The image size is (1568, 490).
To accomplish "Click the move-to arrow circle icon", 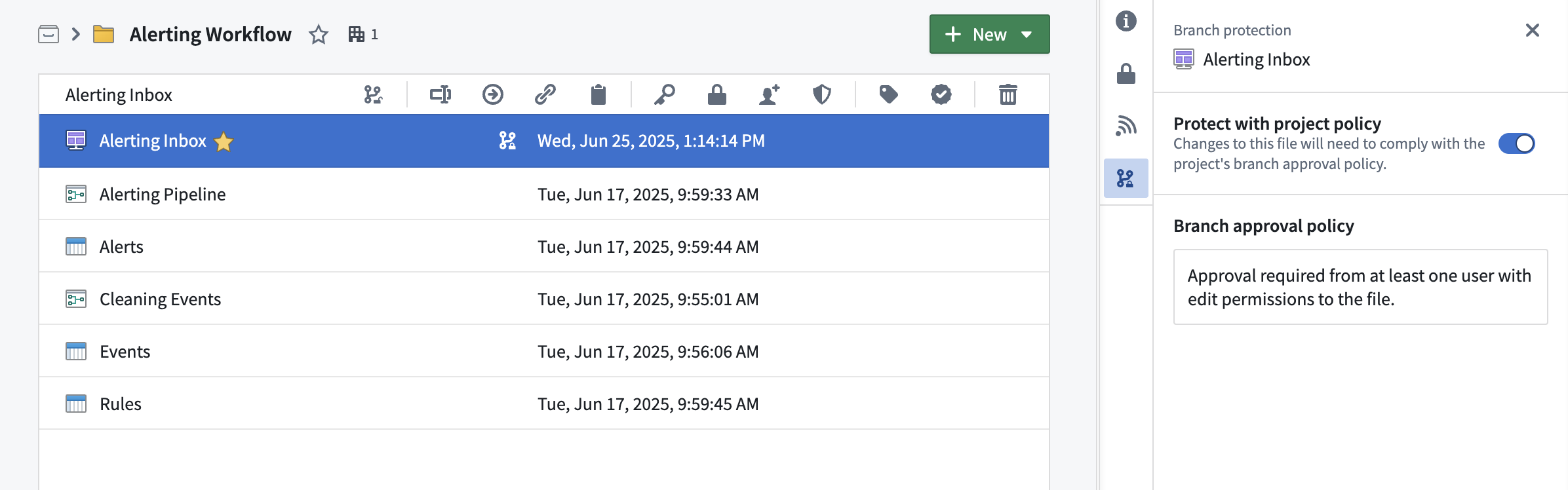I will point(492,95).
